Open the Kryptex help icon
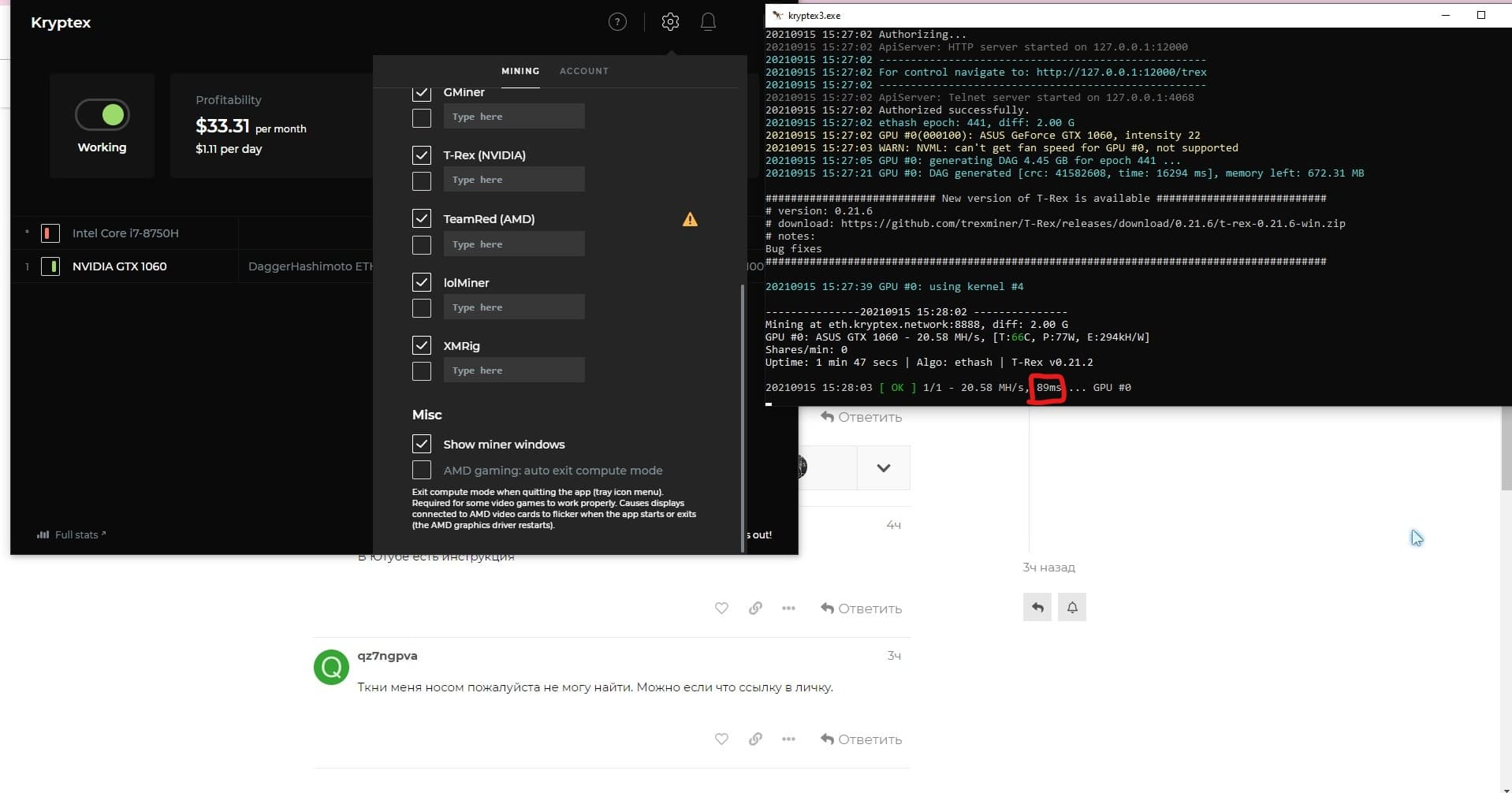The height and width of the screenshot is (793, 1512). [617, 22]
